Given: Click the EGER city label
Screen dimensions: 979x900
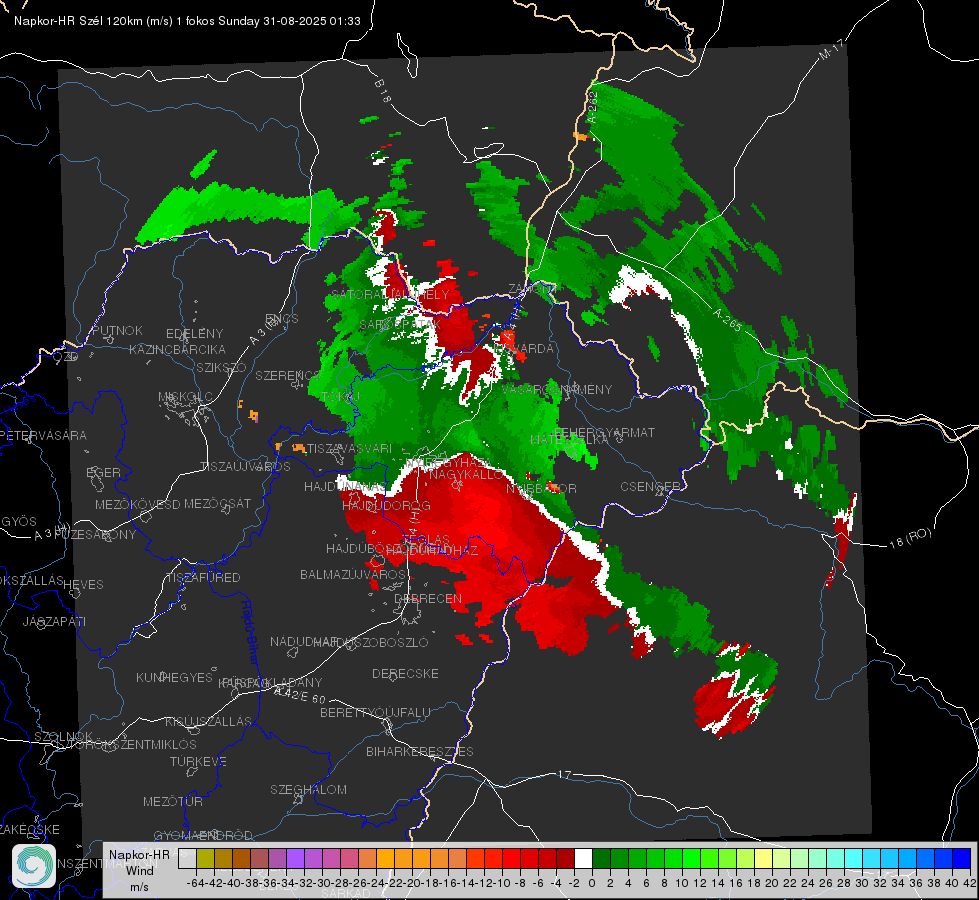Looking at the screenshot, I should [x=104, y=472].
